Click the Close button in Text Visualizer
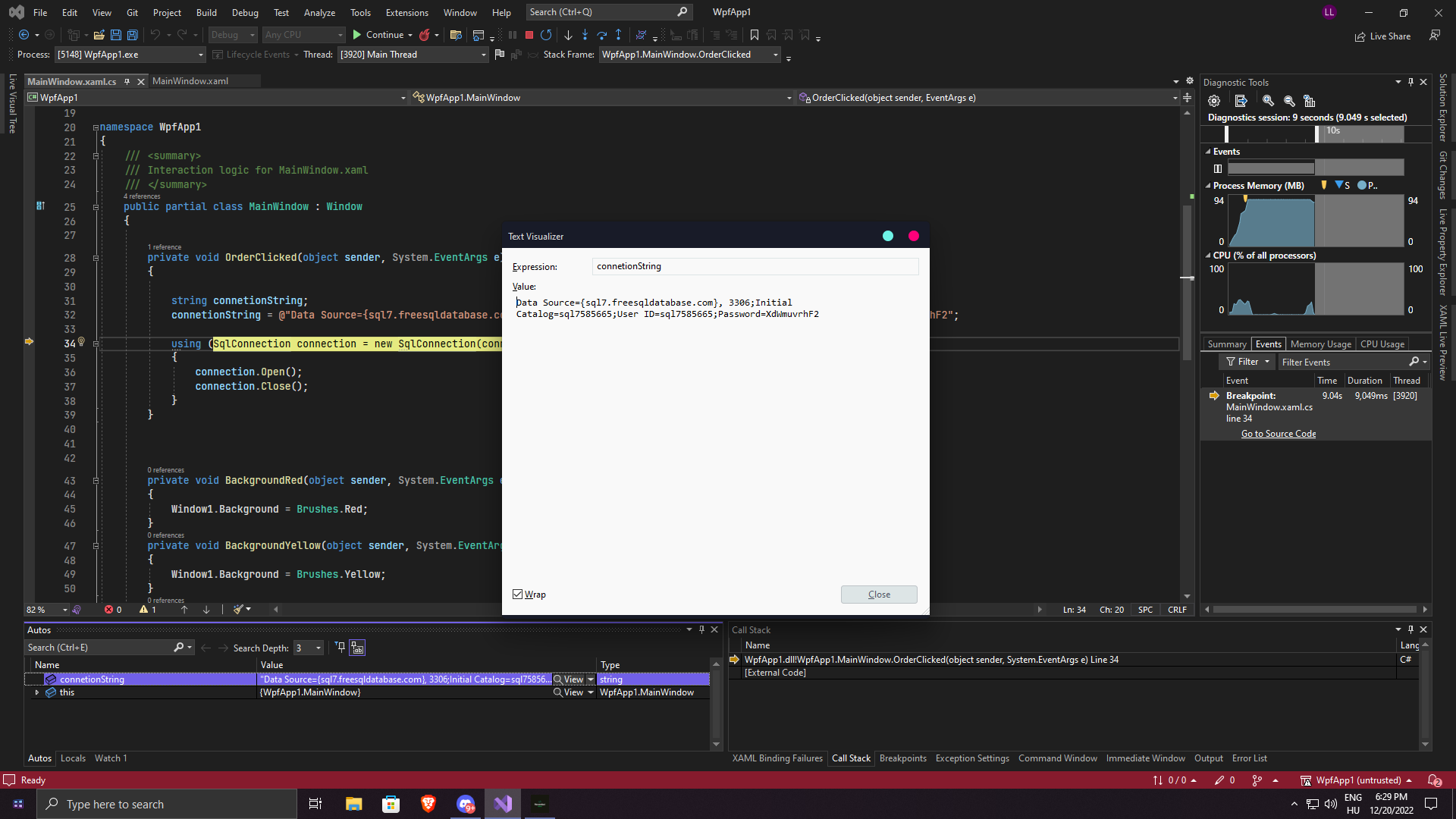This screenshot has height=819, width=1456. point(879,595)
